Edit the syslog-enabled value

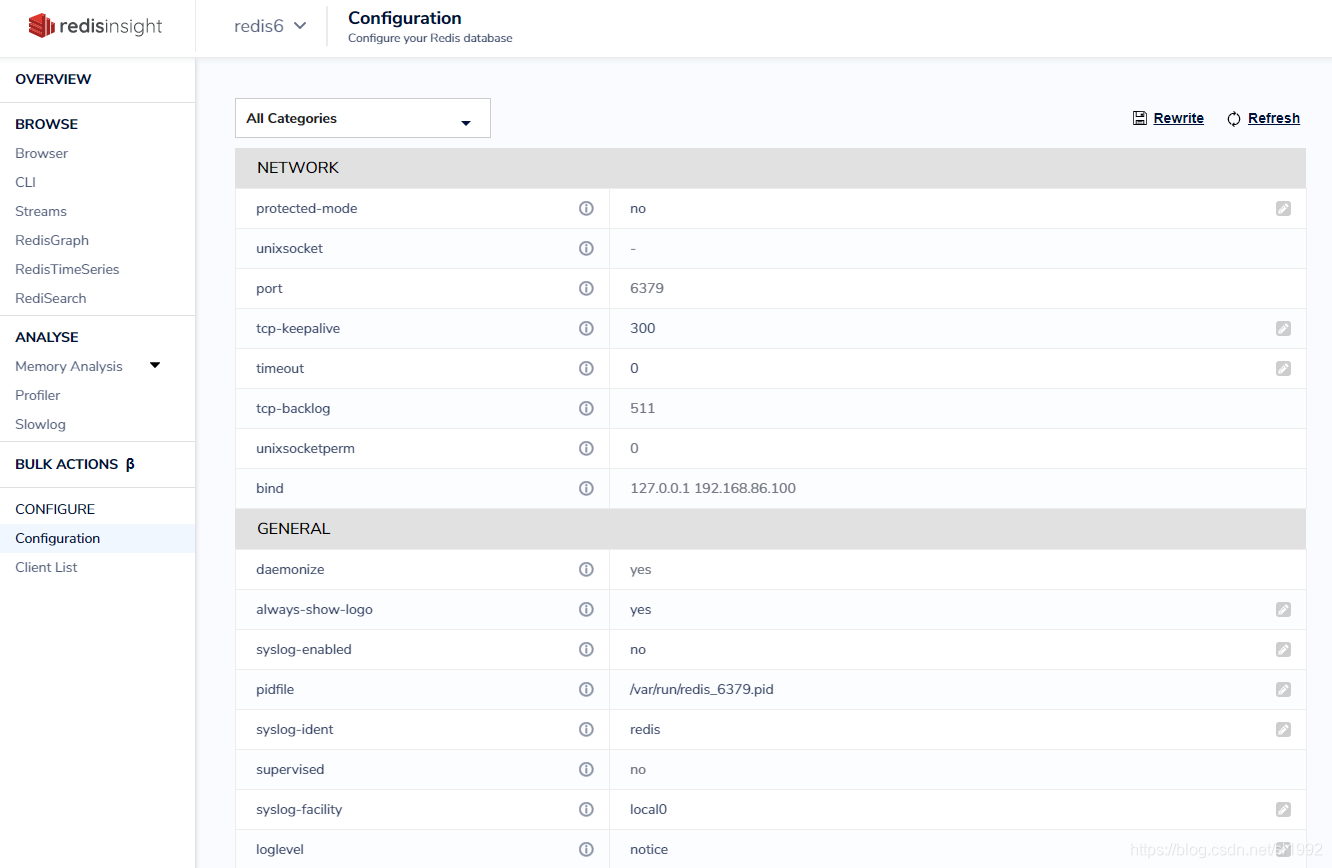coord(1283,649)
